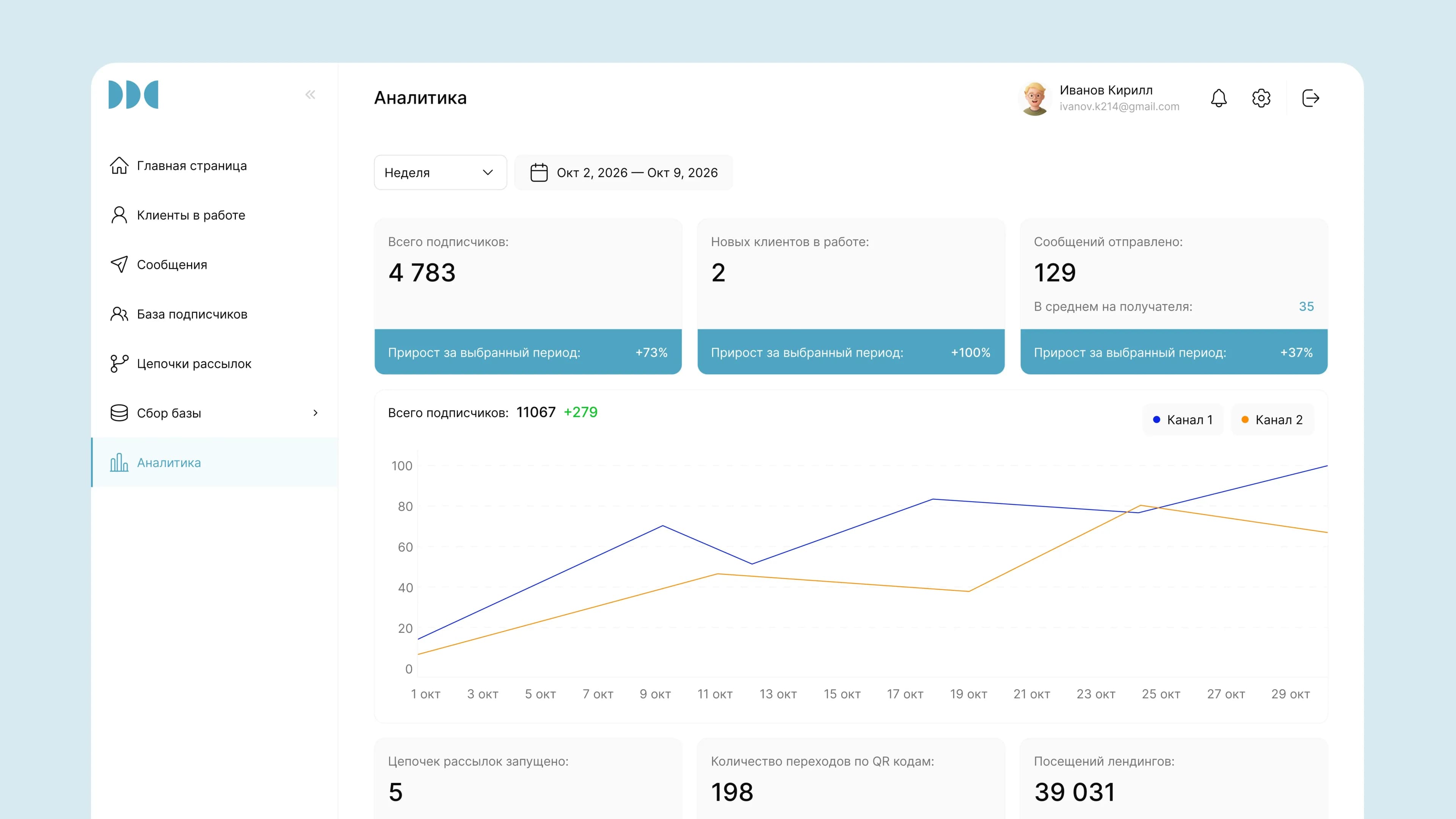This screenshot has height=819, width=1456.
Task: Open date range picker Окт 2, 2026 — Окт 9, 2026
Action: coord(623,173)
